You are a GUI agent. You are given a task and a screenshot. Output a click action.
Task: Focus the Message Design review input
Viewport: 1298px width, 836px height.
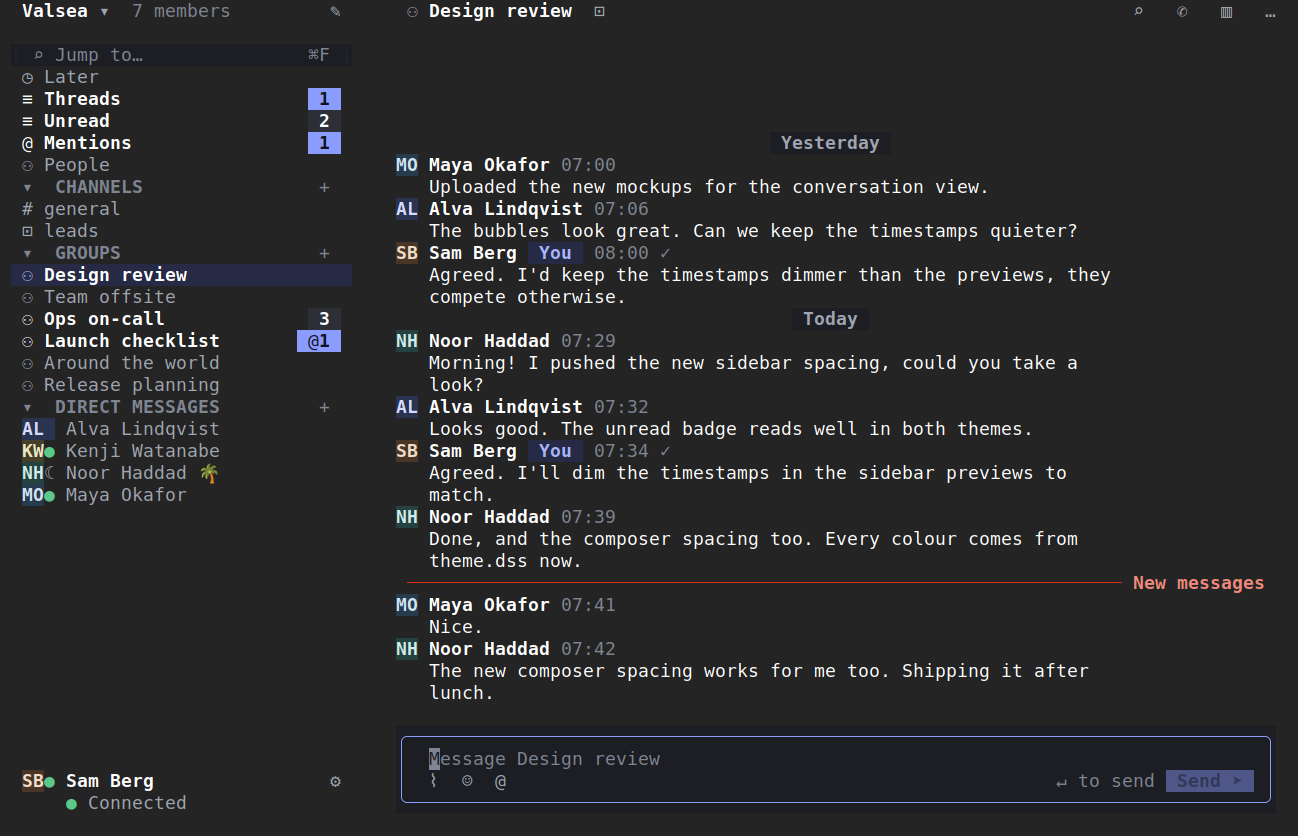click(x=836, y=759)
